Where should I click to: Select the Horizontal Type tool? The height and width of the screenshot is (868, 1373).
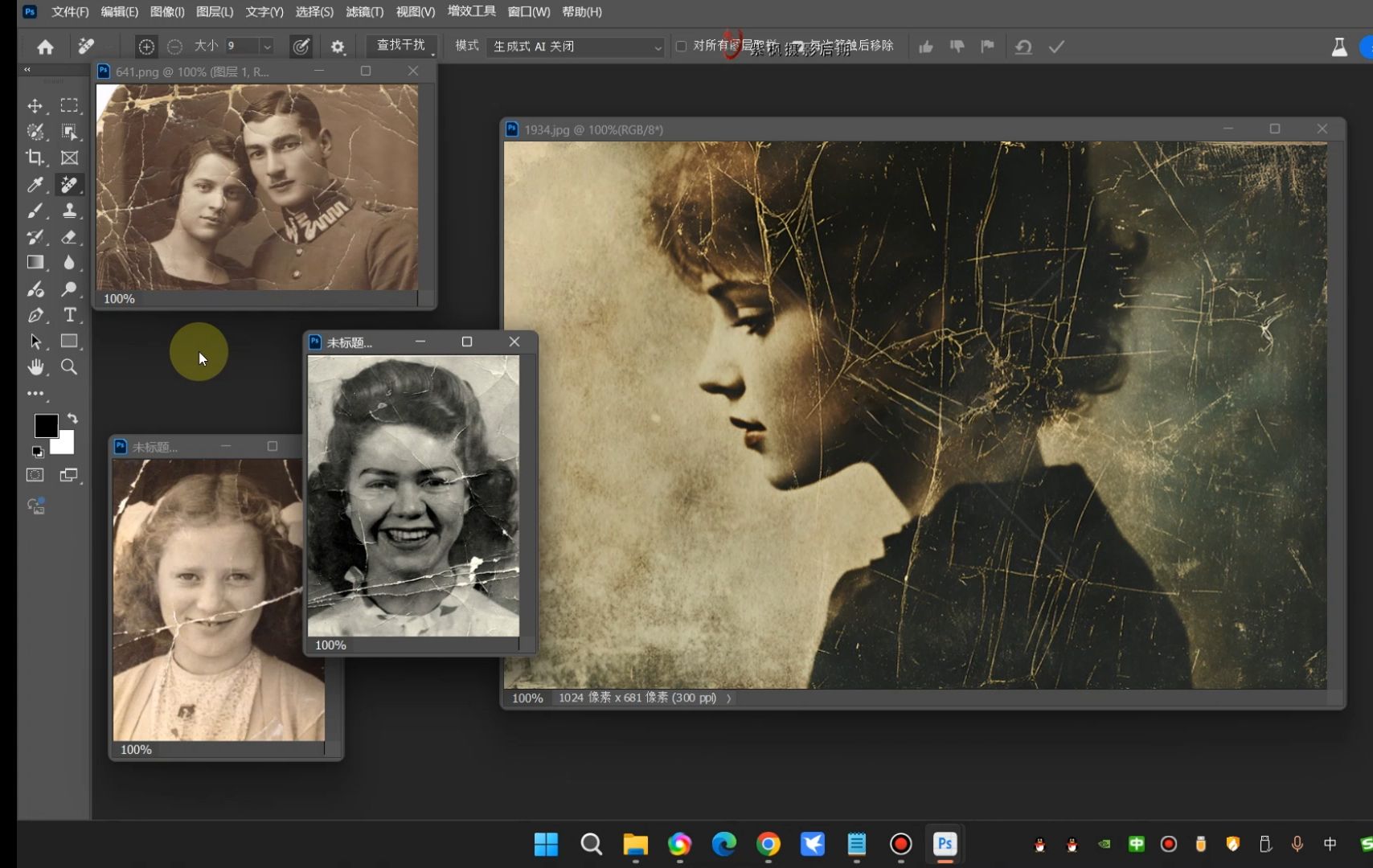coord(70,315)
